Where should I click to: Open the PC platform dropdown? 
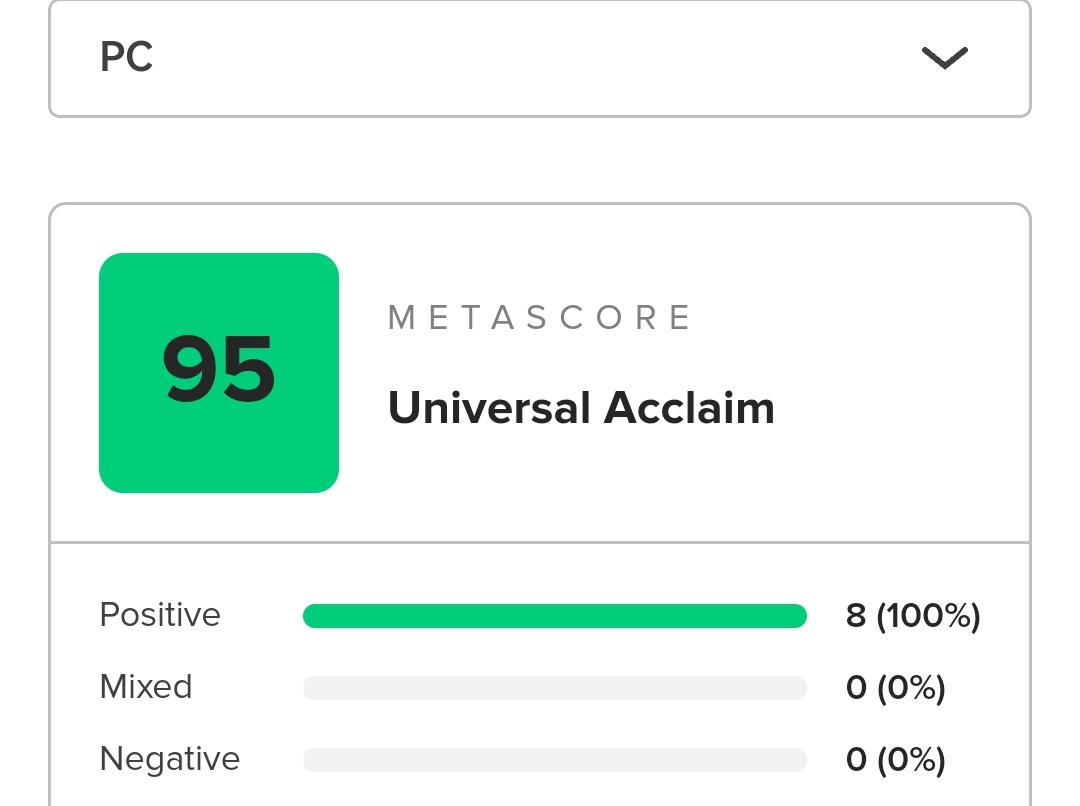(539, 58)
